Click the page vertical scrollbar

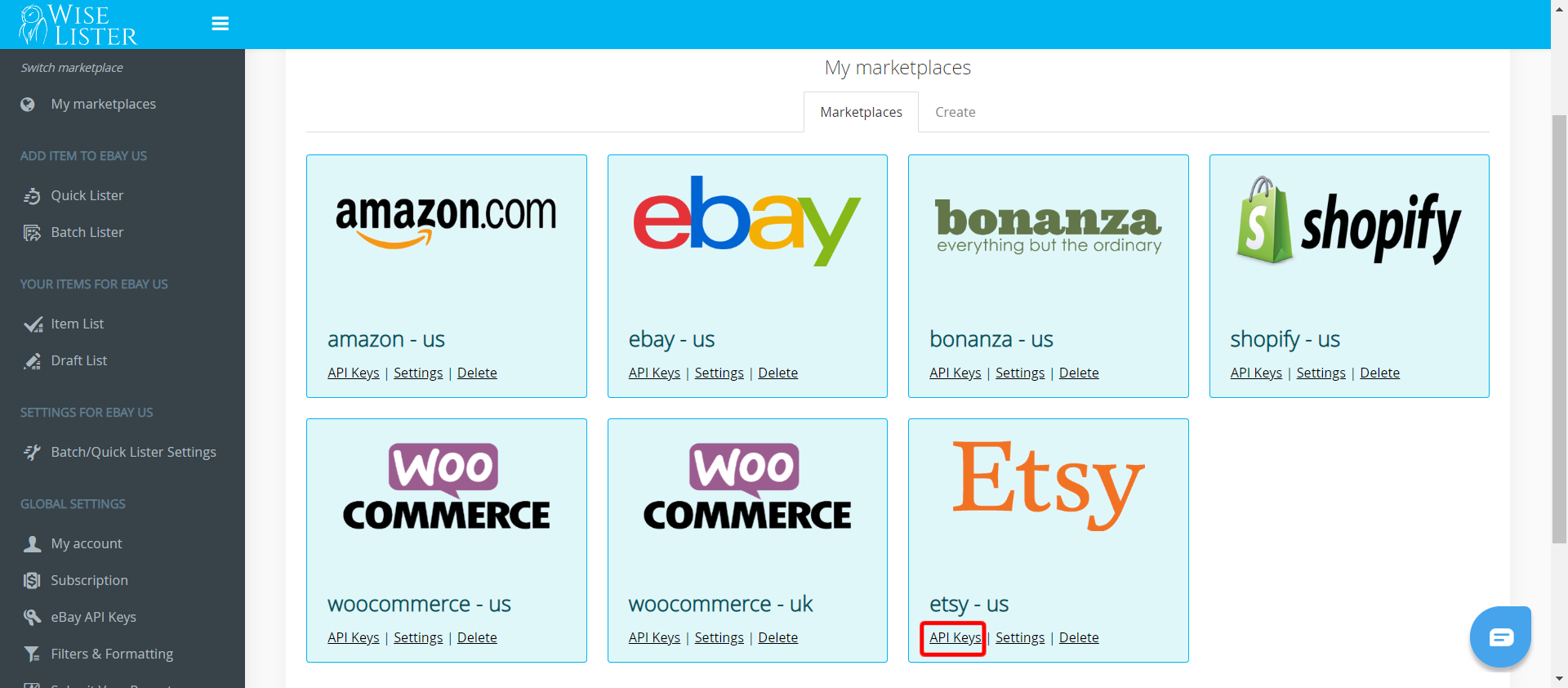[x=1559, y=329]
